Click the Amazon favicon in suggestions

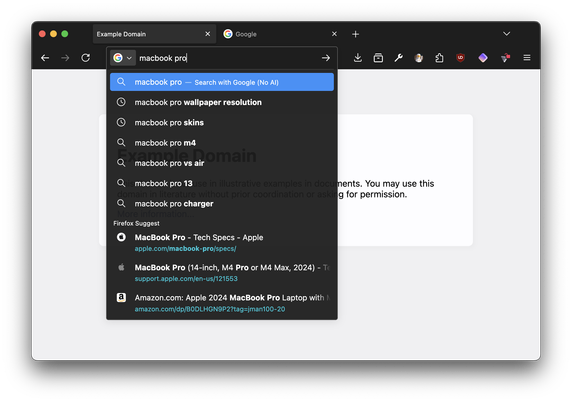(121, 297)
